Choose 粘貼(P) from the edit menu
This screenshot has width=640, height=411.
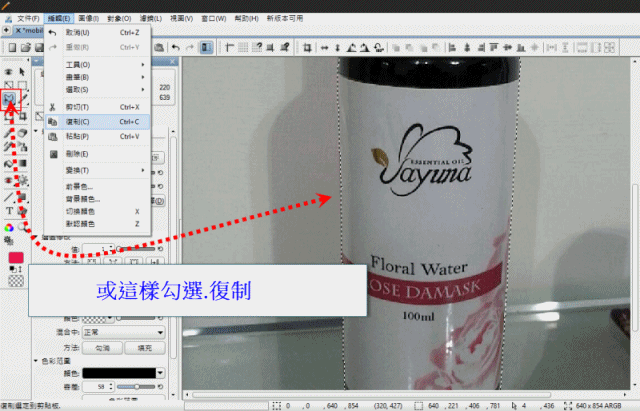[98, 136]
